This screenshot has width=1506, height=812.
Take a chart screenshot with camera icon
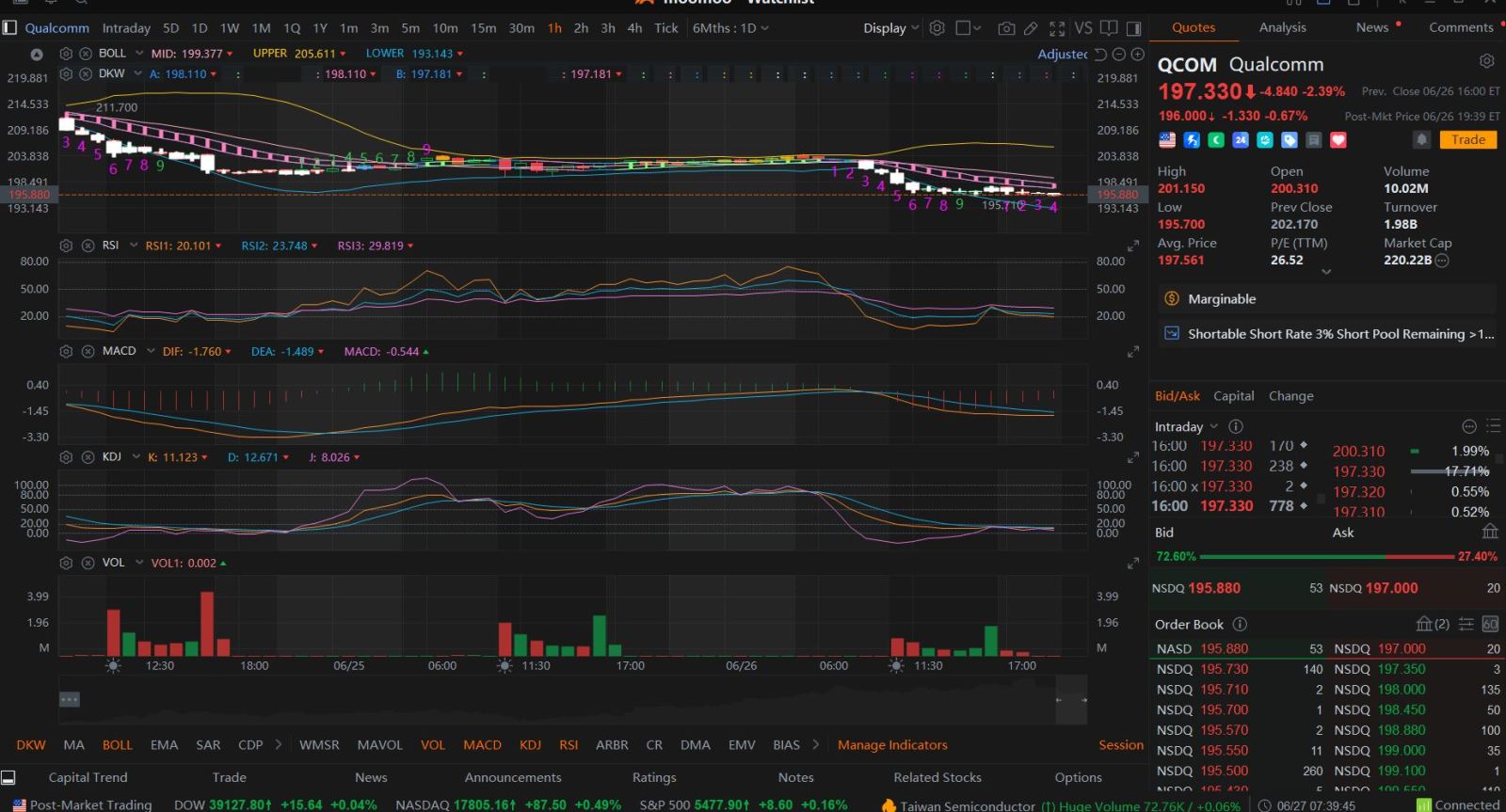tap(1006, 28)
